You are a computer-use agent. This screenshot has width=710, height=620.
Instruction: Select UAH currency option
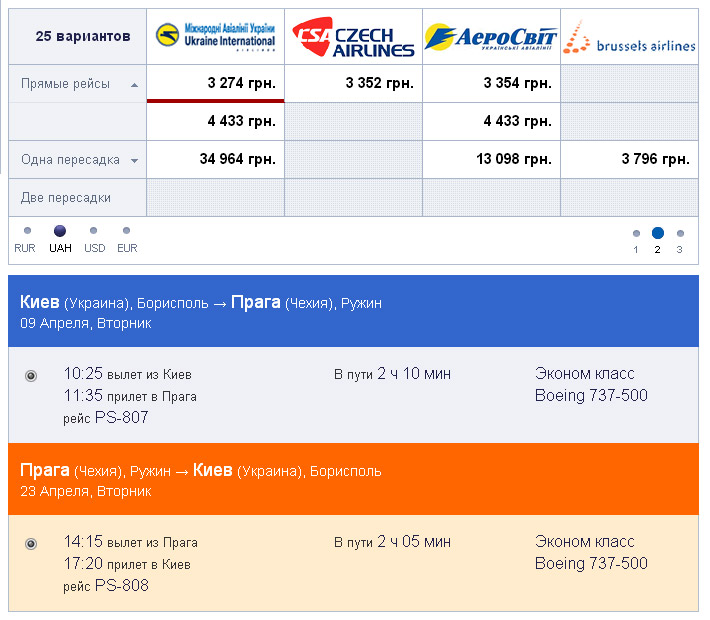point(60,231)
